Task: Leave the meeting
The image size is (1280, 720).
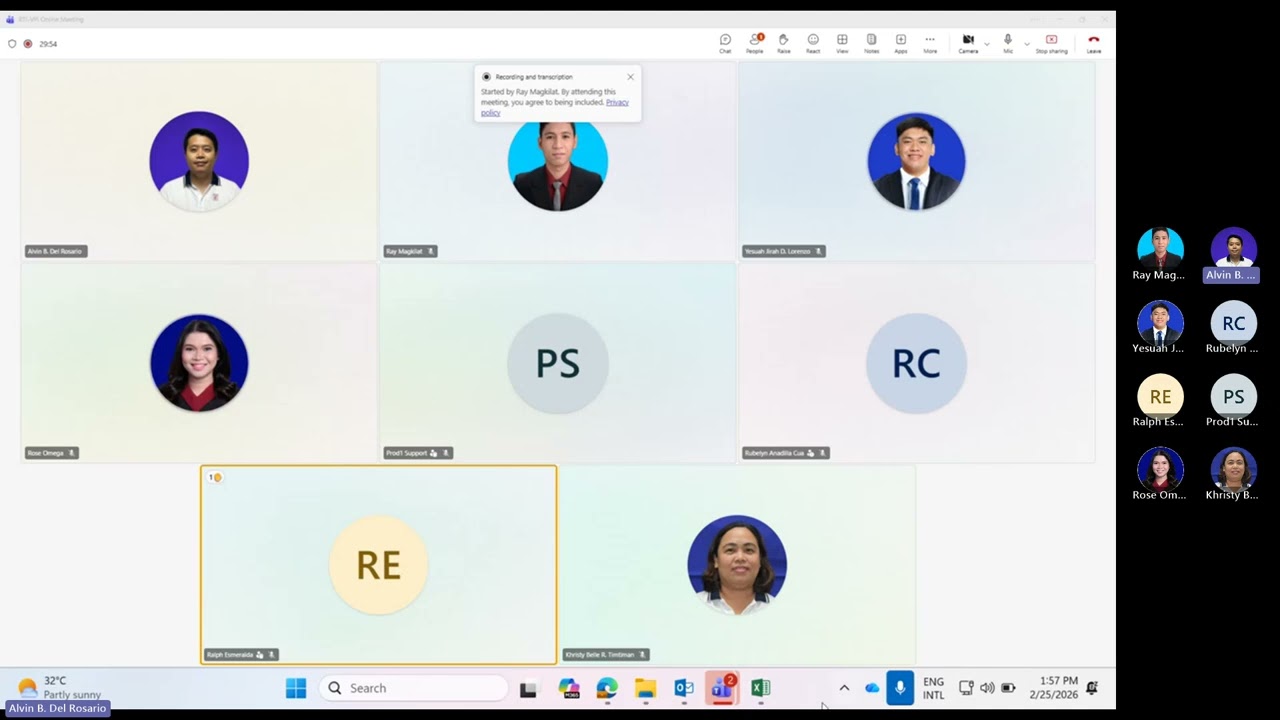Action: tap(1094, 43)
